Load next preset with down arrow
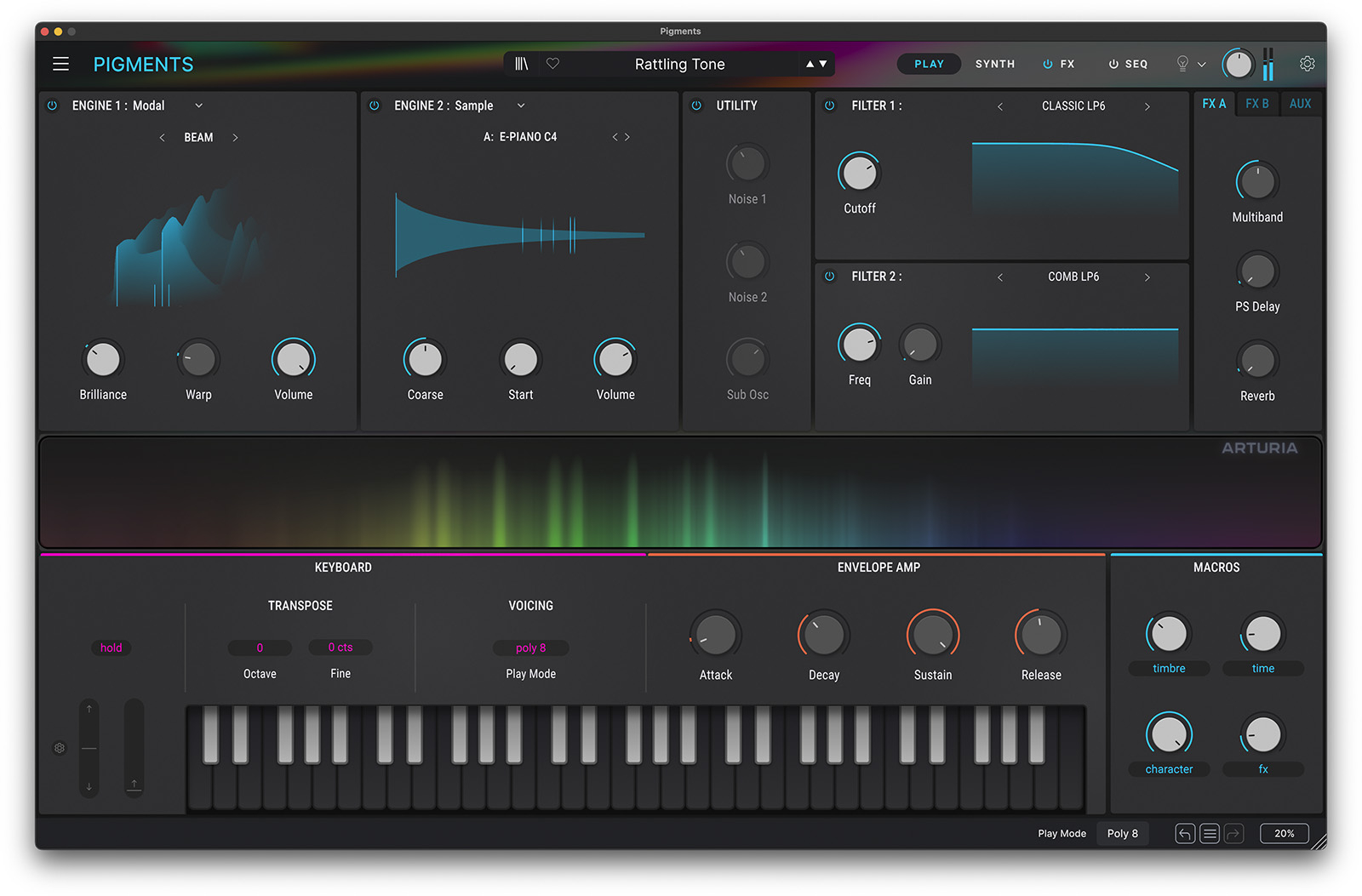Screen dimensions: 1362x896 [823, 64]
